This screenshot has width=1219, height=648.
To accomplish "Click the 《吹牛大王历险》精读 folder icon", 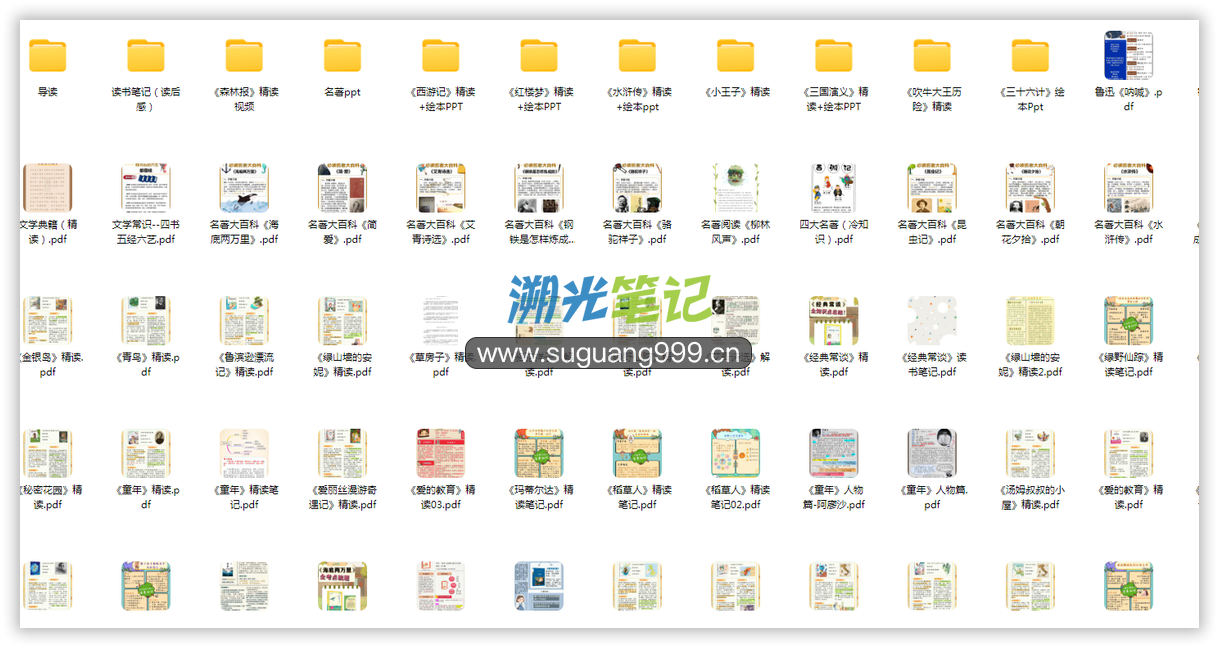I will click(x=931, y=56).
